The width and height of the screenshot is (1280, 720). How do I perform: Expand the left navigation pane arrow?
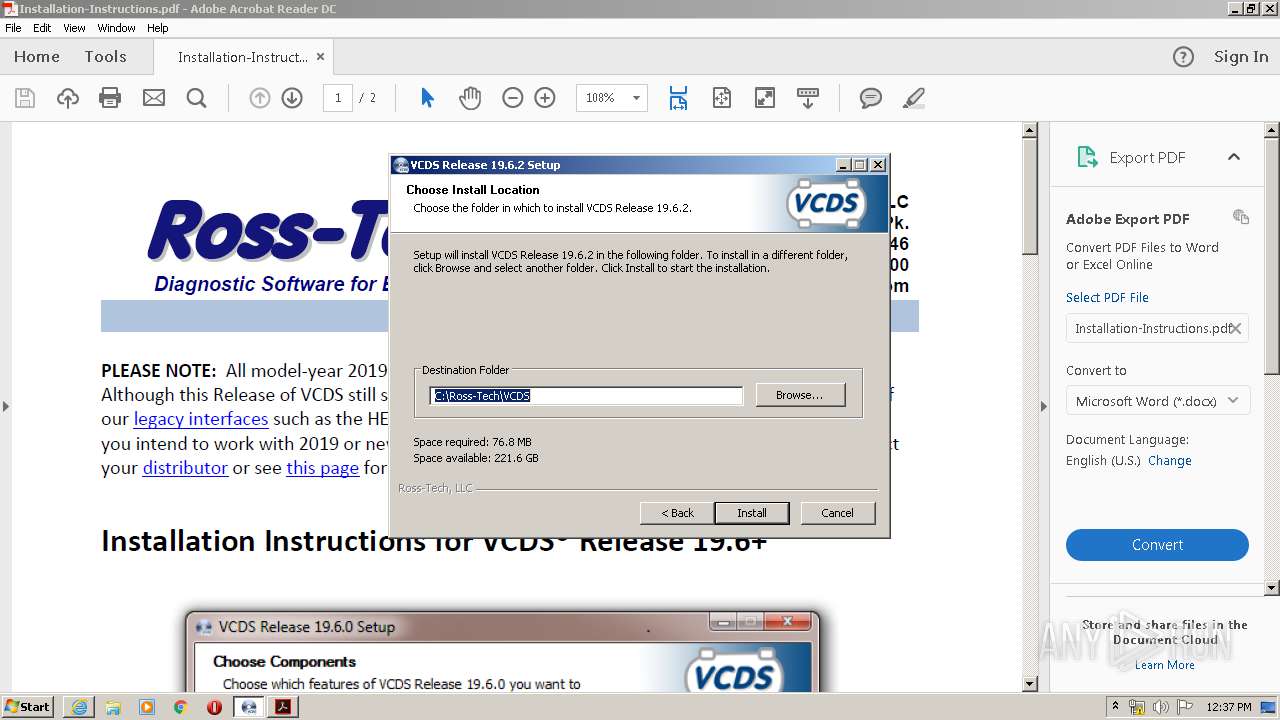point(5,406)
